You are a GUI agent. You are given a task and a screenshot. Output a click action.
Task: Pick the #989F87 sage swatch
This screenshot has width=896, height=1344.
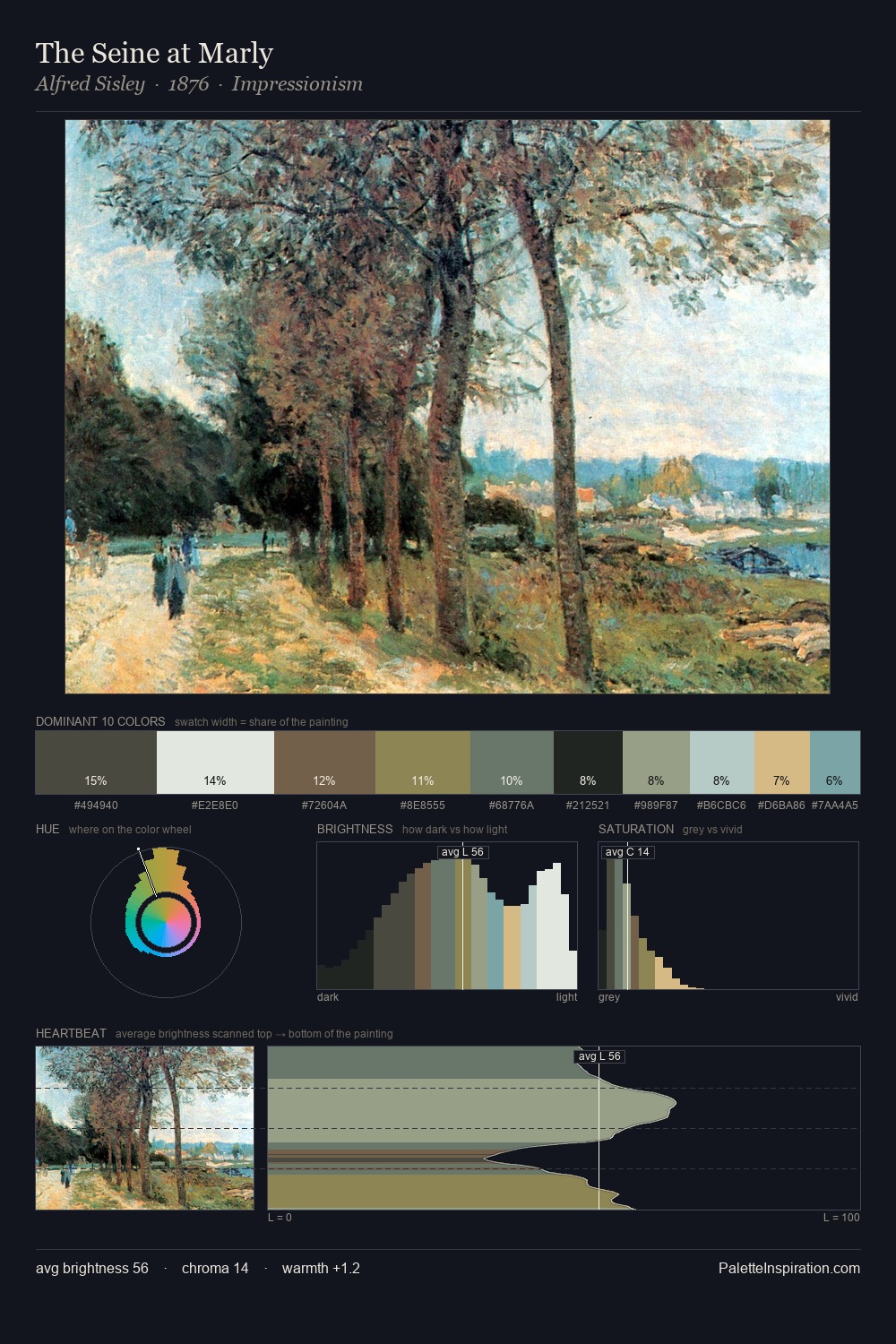pyautogui.click(x=656, y=762)
